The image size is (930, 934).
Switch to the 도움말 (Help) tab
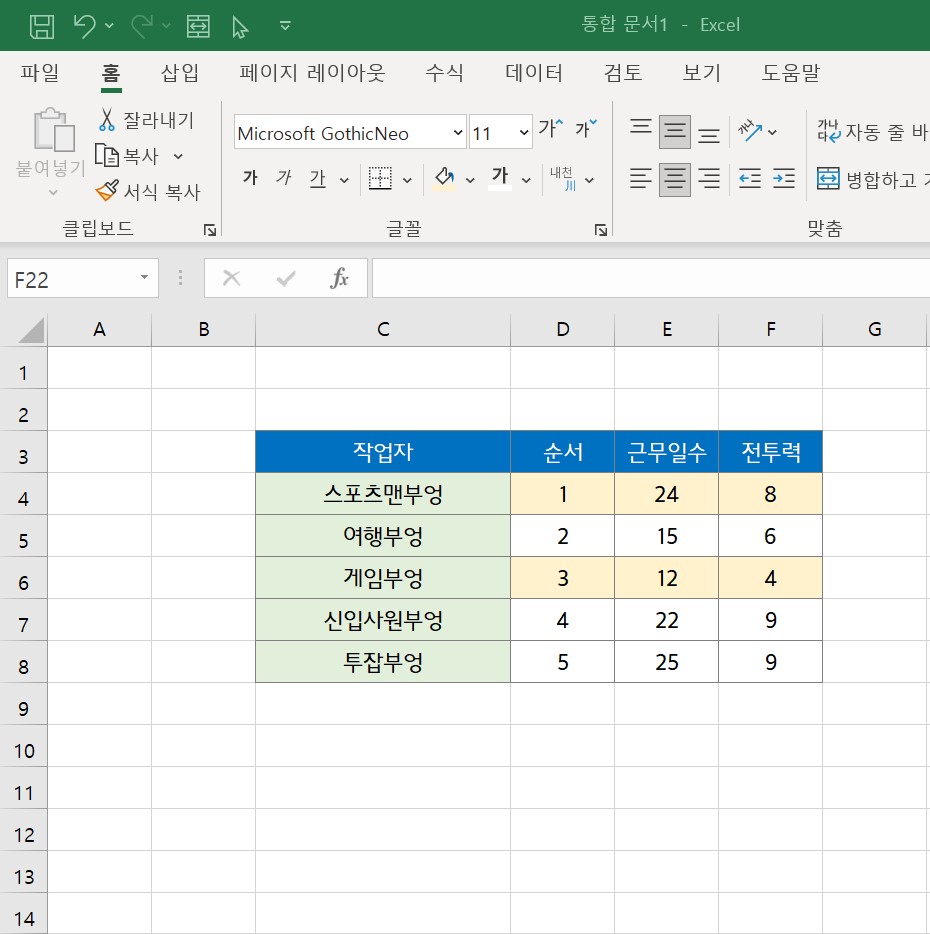pyautogui.click(x=791, y=73)
